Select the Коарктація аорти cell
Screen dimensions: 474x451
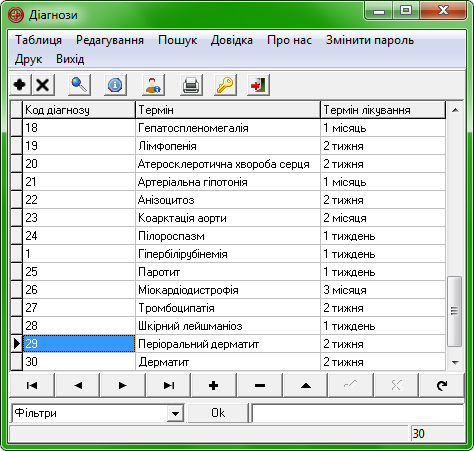[x=228, y=218]
